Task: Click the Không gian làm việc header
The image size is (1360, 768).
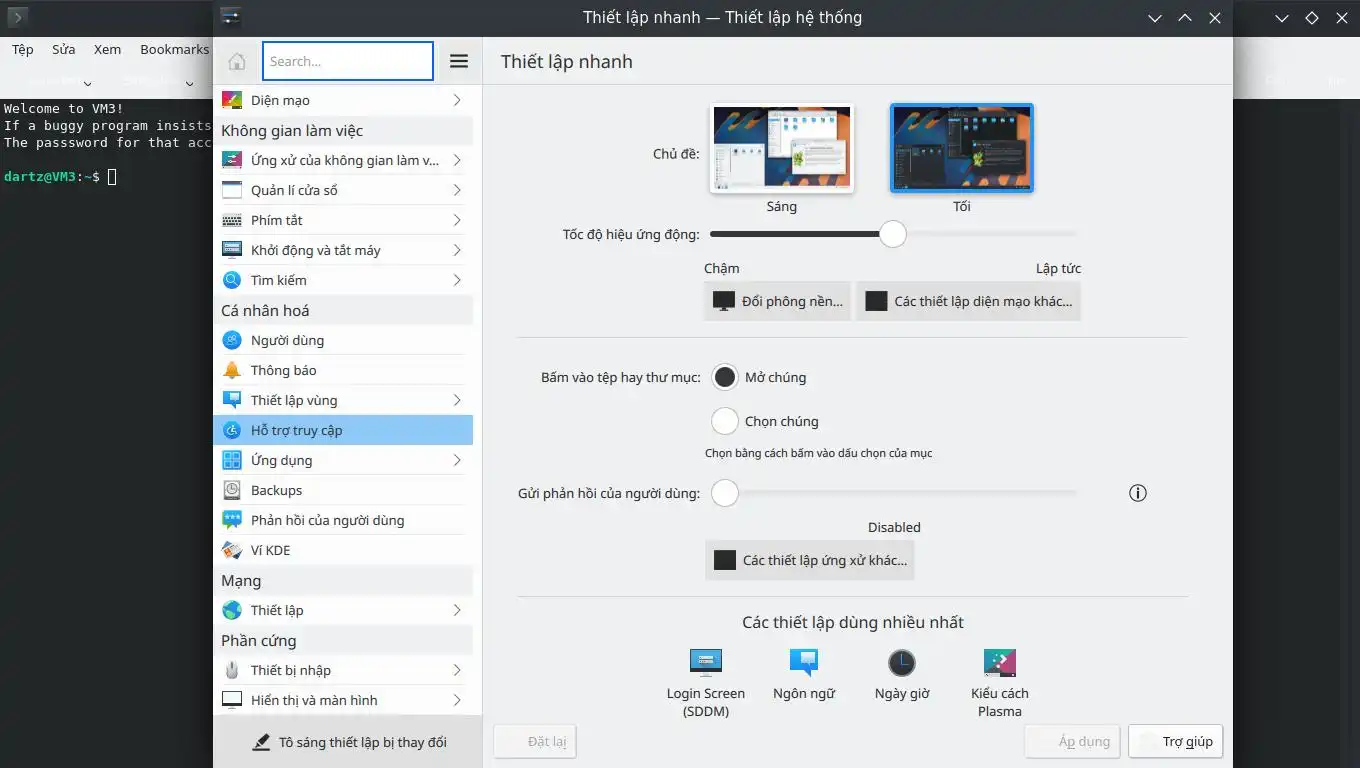Action: tap(292, 131)
